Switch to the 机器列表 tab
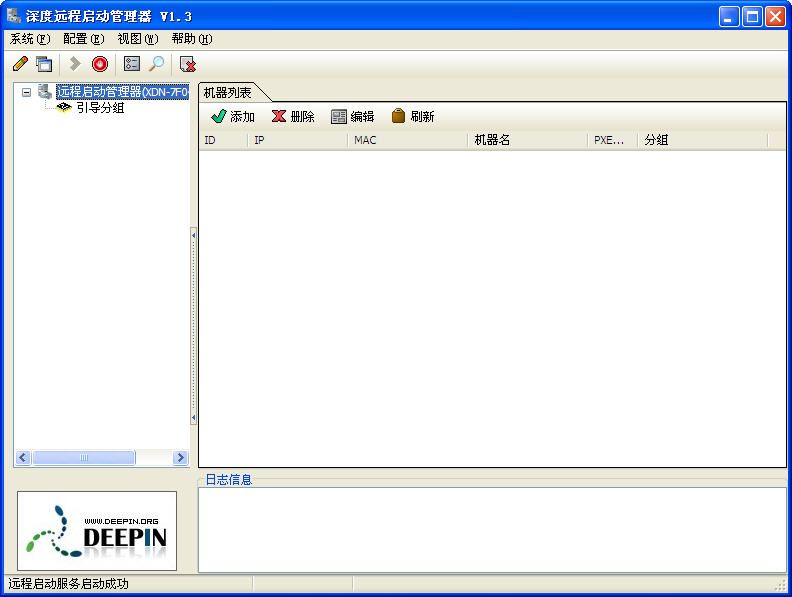792x597 pixels. coord(228,92)
